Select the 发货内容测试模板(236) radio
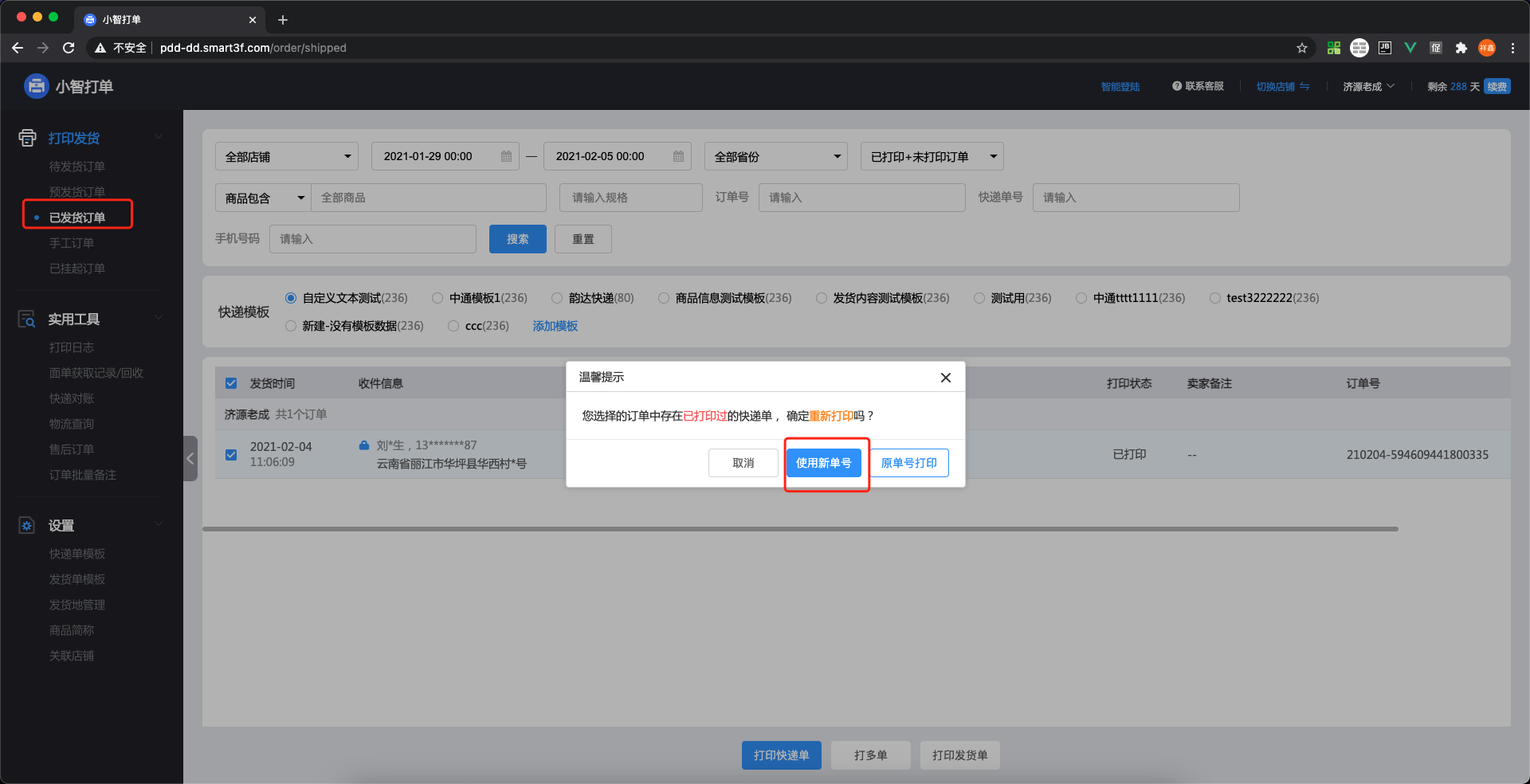The width and height of the screenshot is (1530, 784). [822, 298]
